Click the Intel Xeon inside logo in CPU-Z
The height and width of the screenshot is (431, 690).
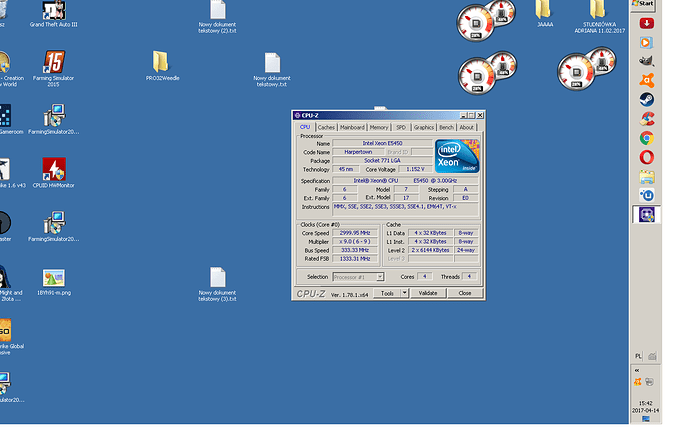point(457,156)
